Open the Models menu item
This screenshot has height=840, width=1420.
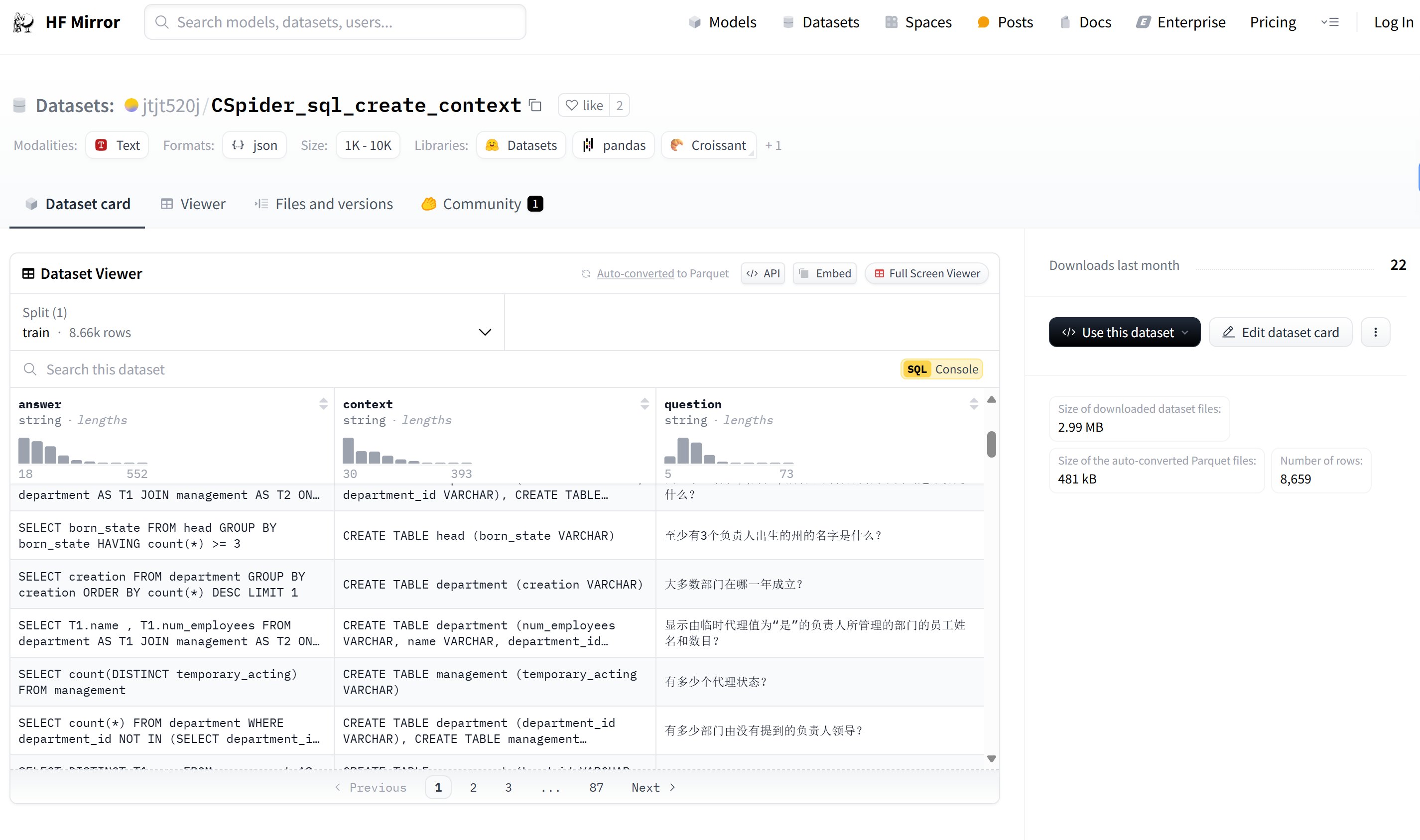tap(723, 22)
